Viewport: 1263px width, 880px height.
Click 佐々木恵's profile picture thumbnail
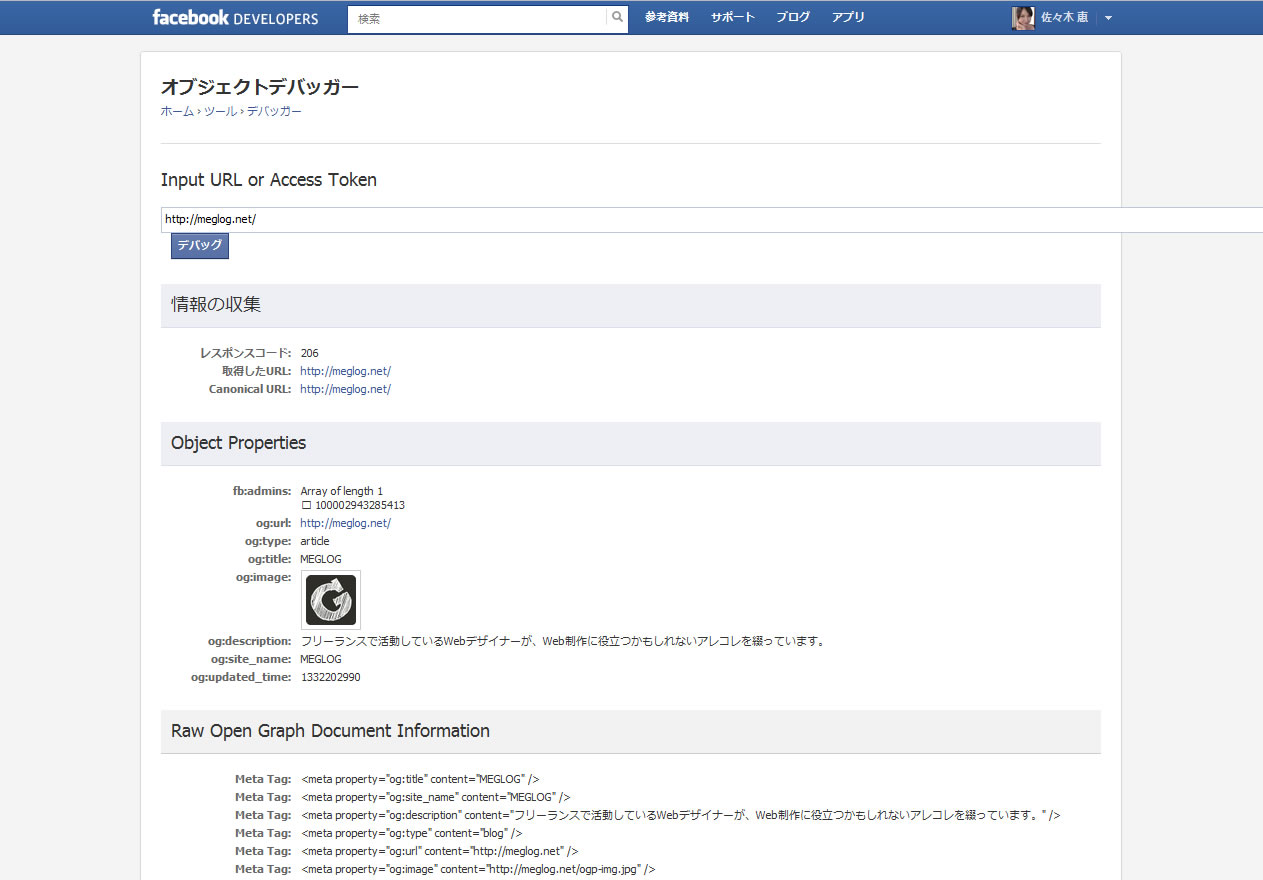1022,17
